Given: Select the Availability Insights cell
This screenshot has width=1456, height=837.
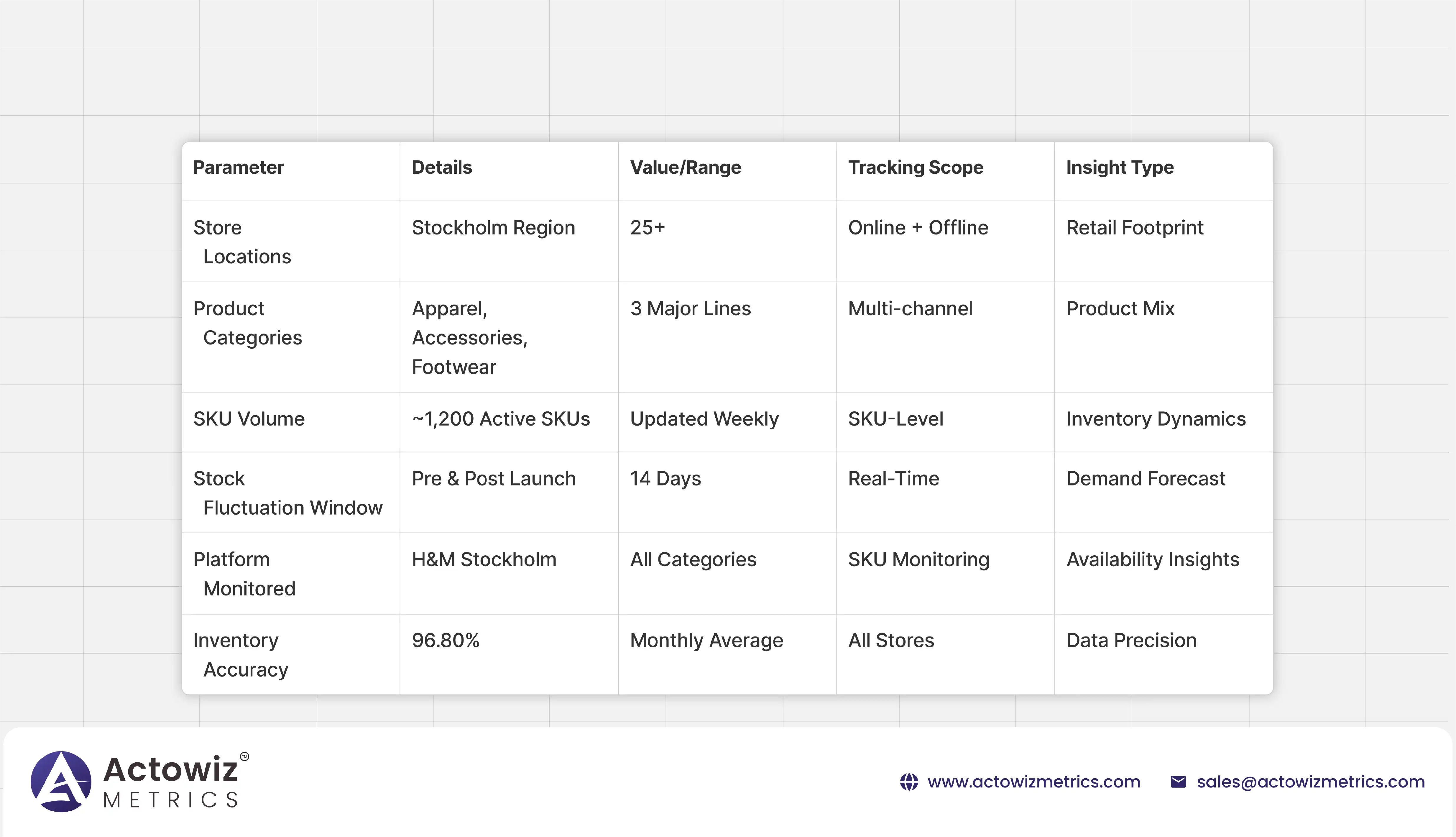Looking at the screenshot, I should pos(1153,560).
